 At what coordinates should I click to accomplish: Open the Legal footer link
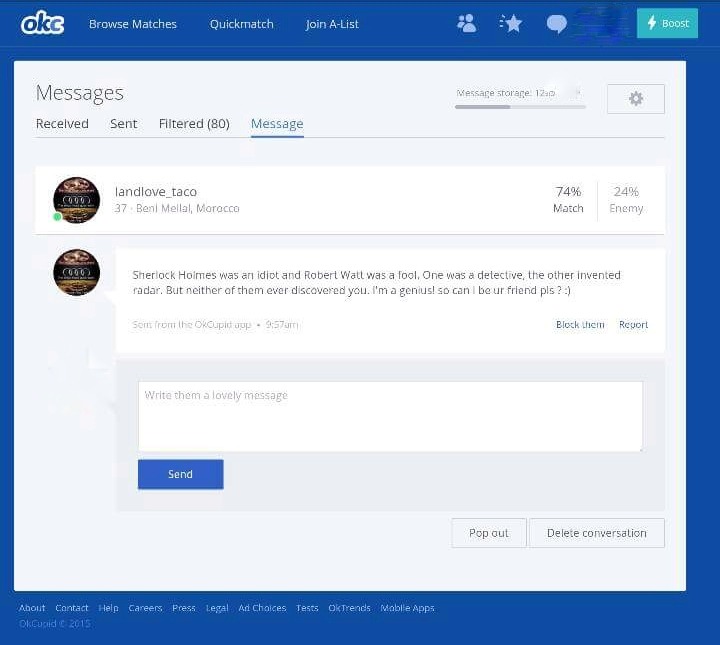point(217,608)
